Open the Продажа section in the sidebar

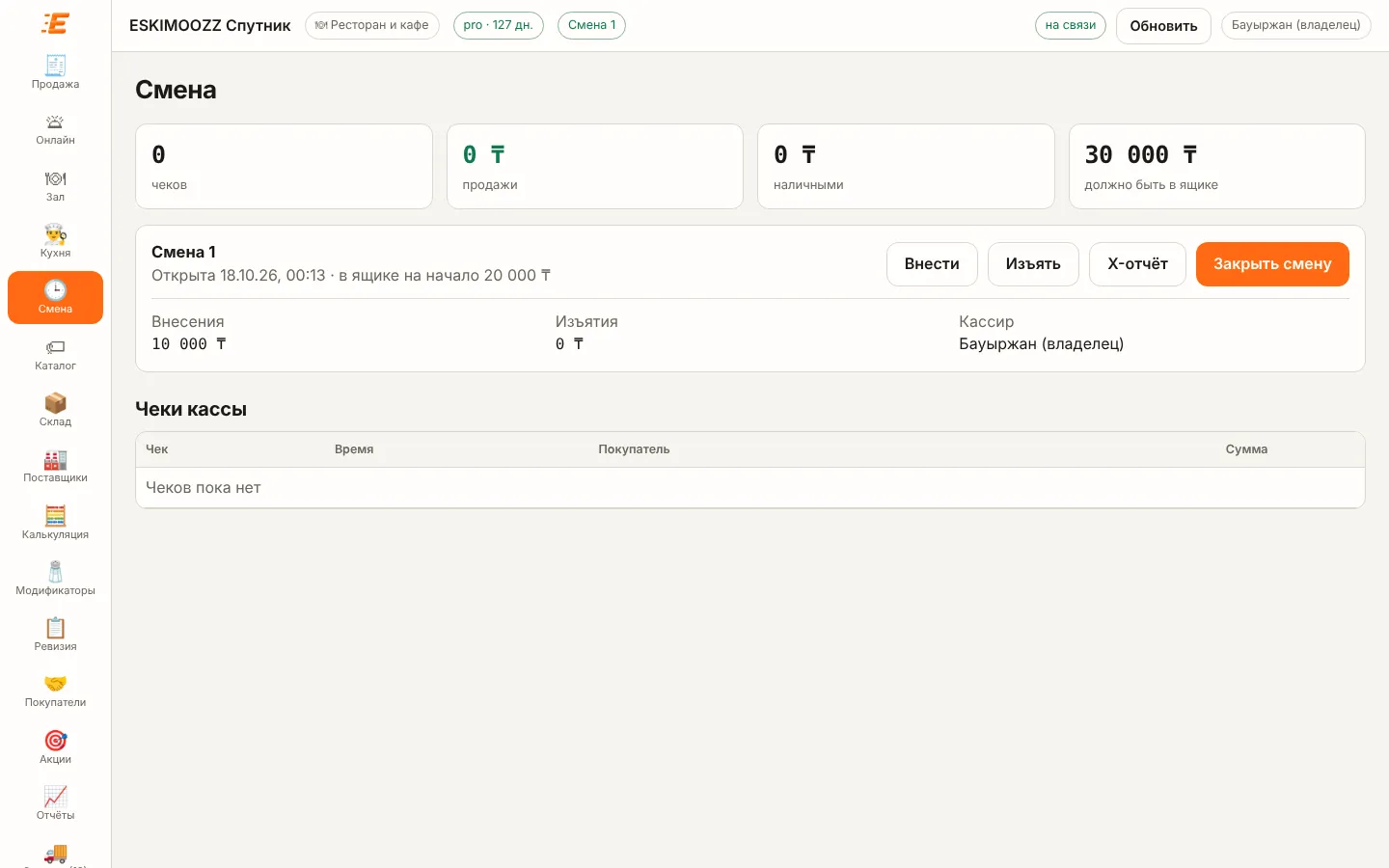(55, 72)
